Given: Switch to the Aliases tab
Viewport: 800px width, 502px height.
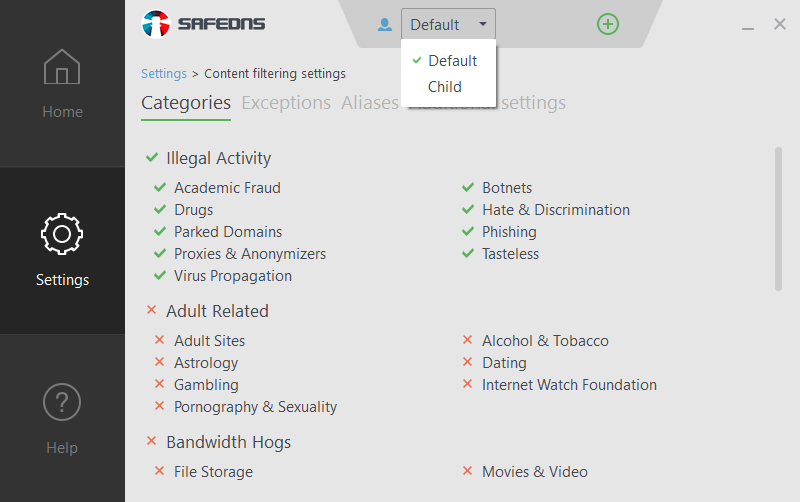Looking at the screenshot, I should coord(369,103).
